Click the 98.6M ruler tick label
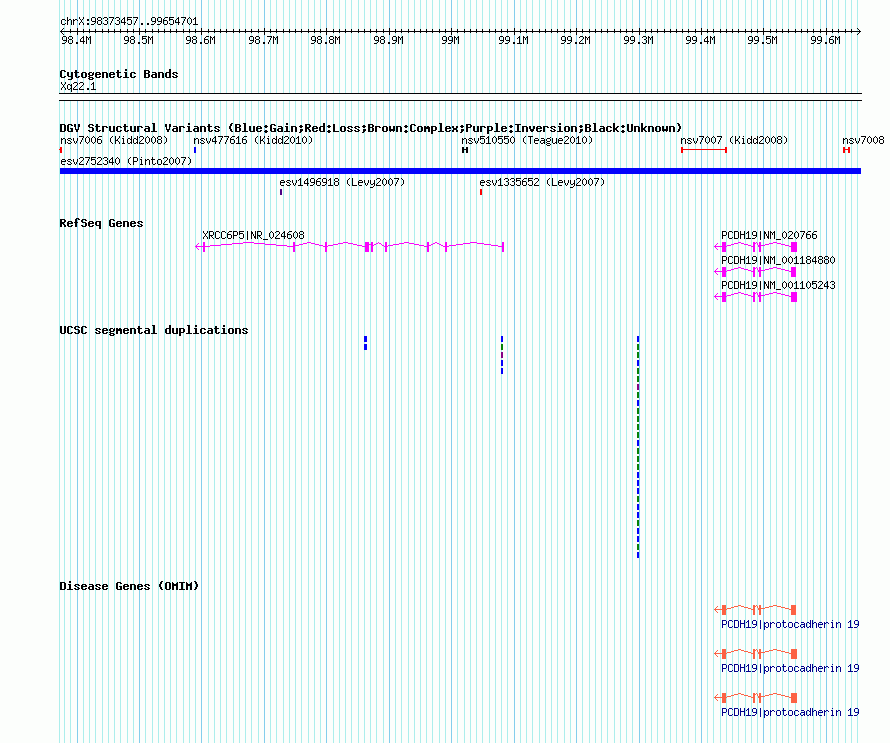The height and width of the screenshot is (743, 890). tap(200, 40)
